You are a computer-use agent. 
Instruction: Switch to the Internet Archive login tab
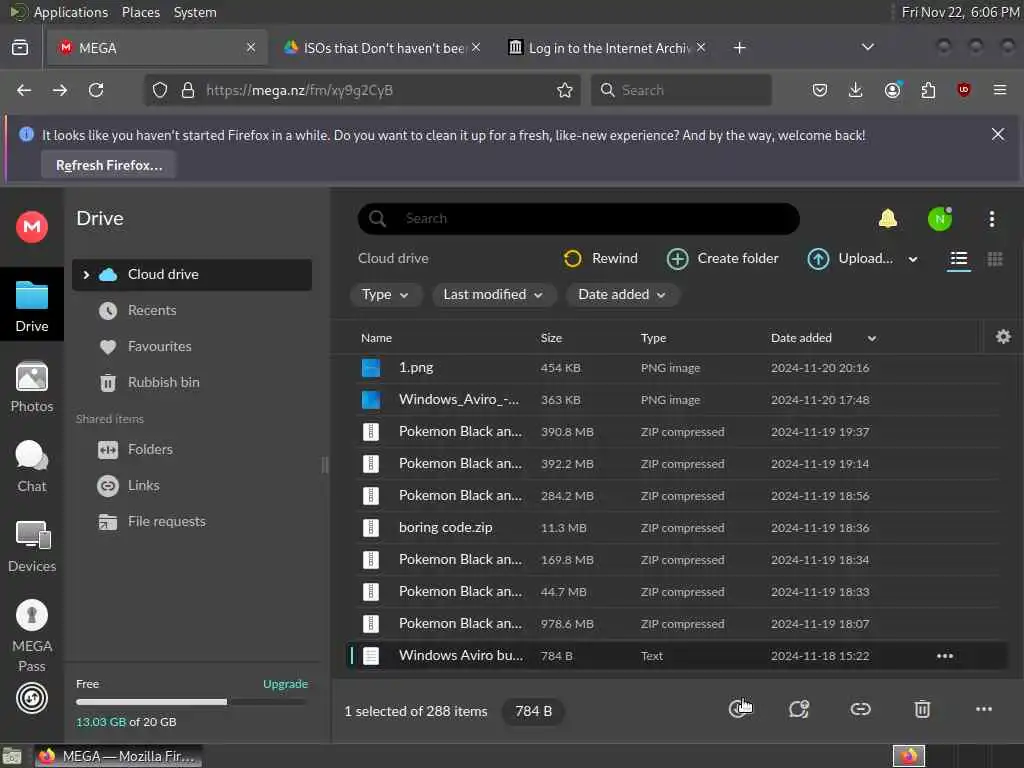pyautogui.click(x=607, y=48)
